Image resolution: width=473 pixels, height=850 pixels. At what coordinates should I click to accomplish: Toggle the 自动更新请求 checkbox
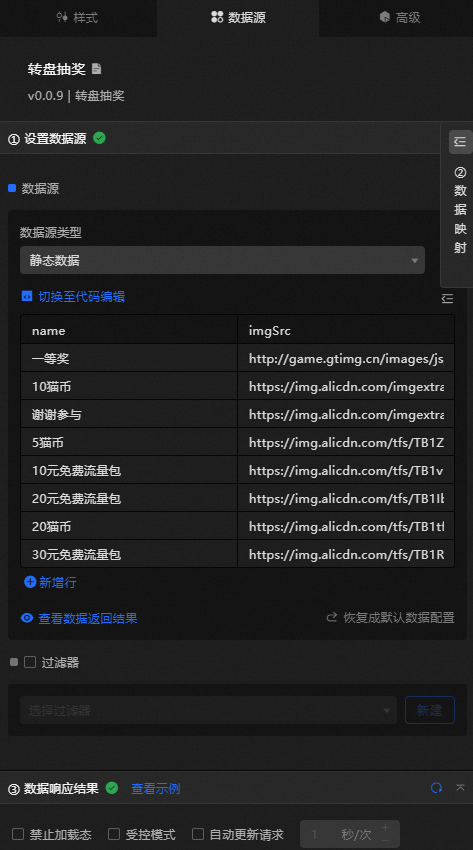click(x=198, y=834)
